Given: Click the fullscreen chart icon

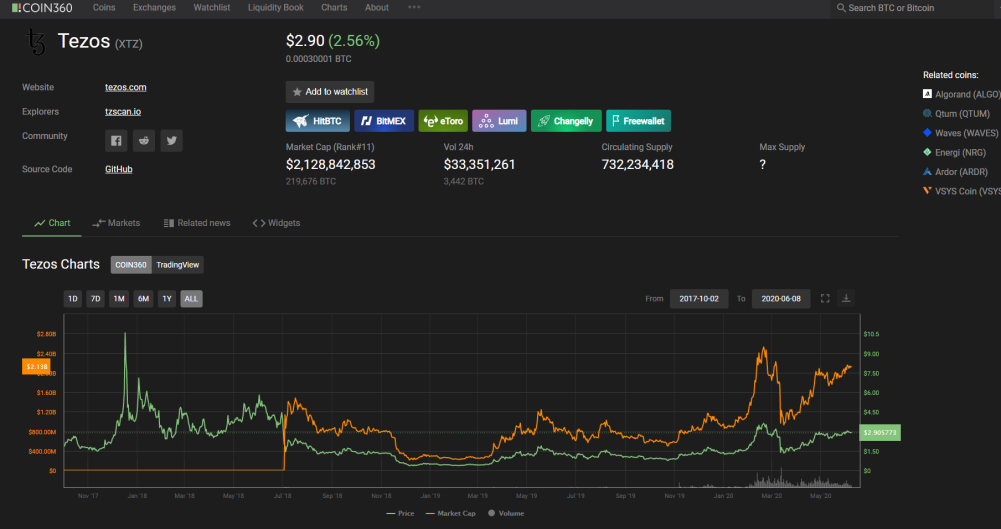Looking at the screenshot, I should coord(825,299).
